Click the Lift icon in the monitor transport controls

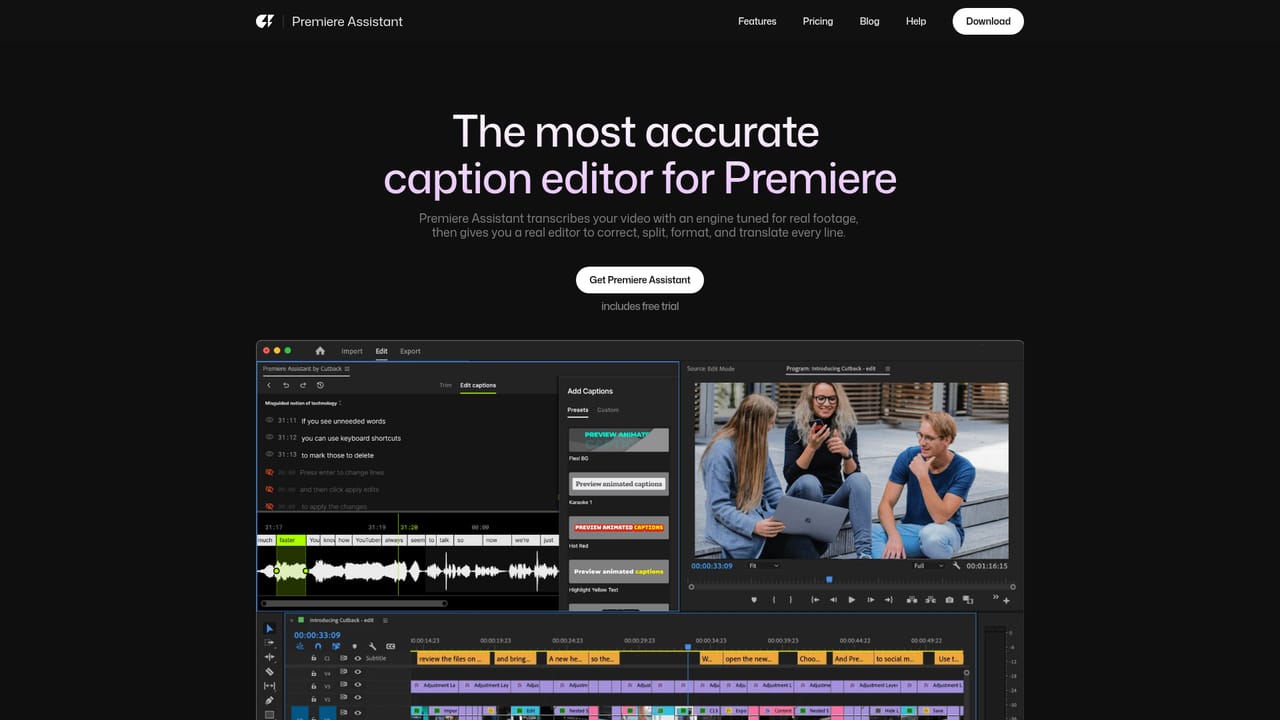tap(912, 600)
